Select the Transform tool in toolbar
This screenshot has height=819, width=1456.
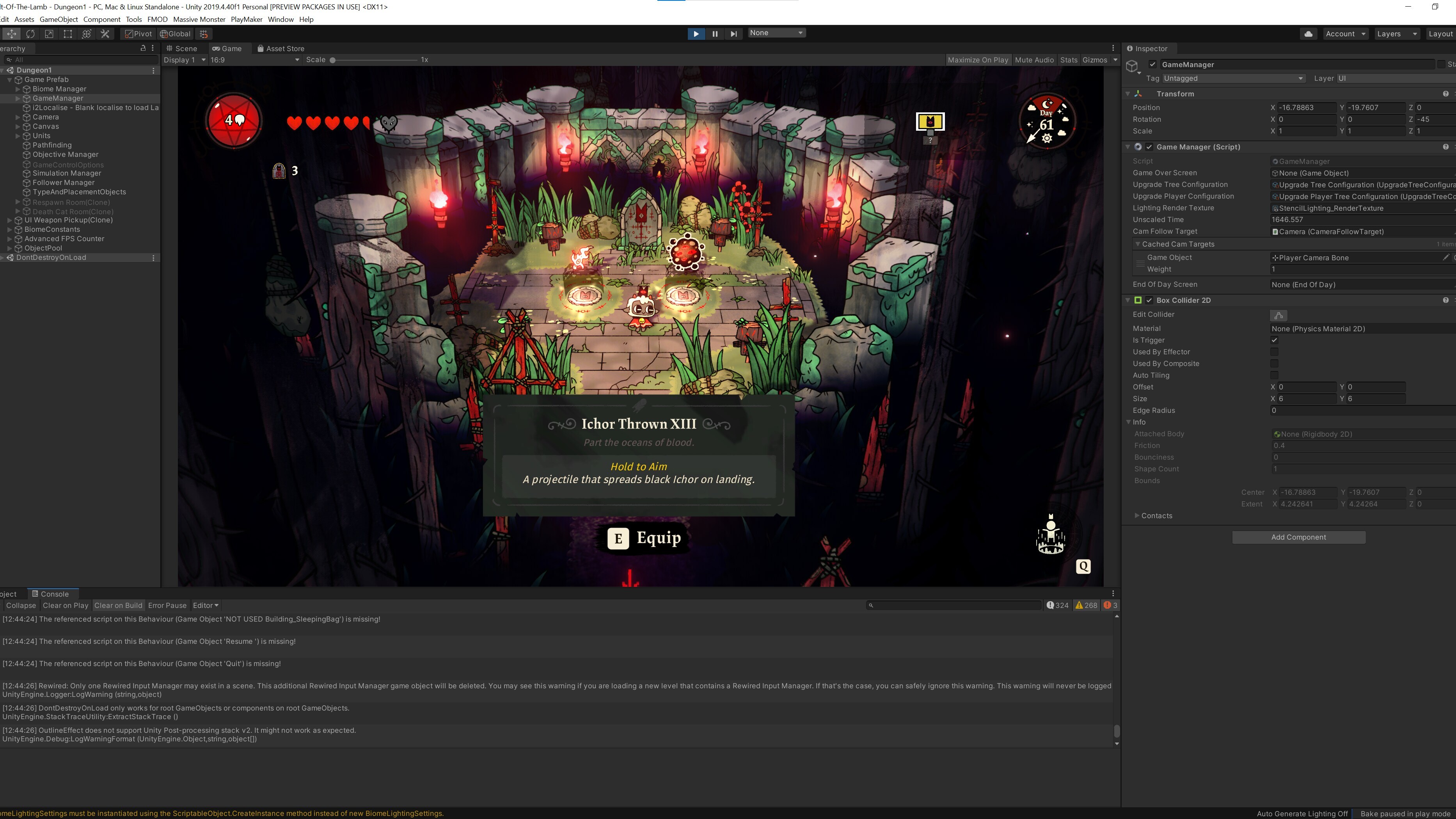tap(87, 34)
